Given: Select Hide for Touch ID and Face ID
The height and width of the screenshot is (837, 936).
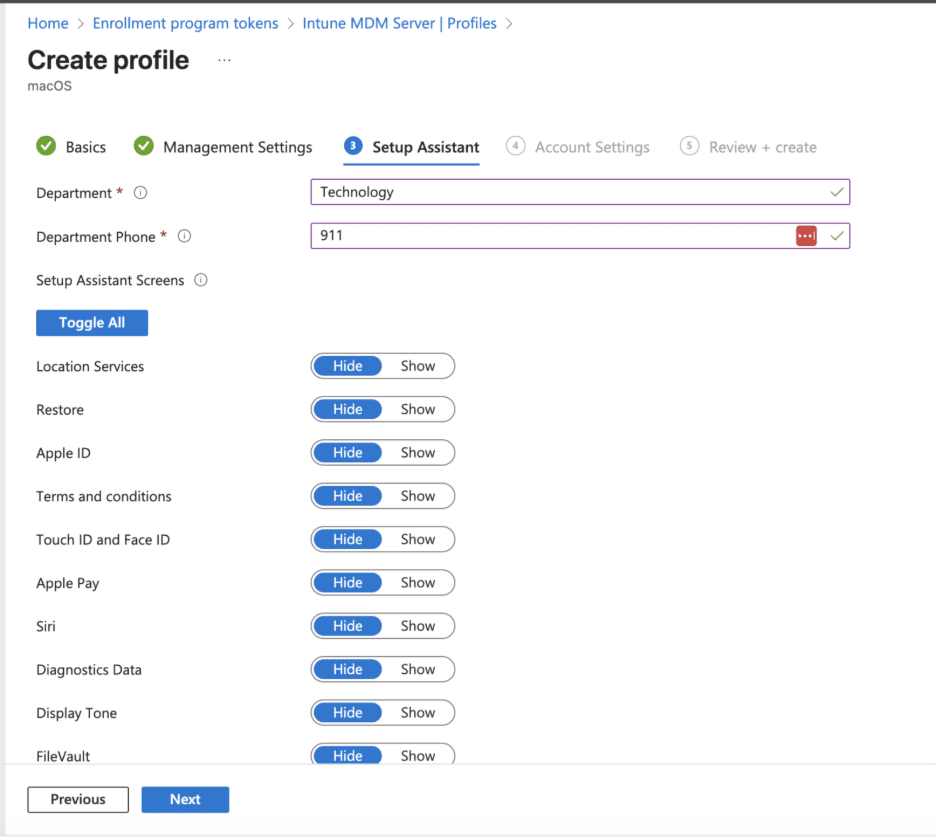Looking at the screenshot, I should point(348,540).
